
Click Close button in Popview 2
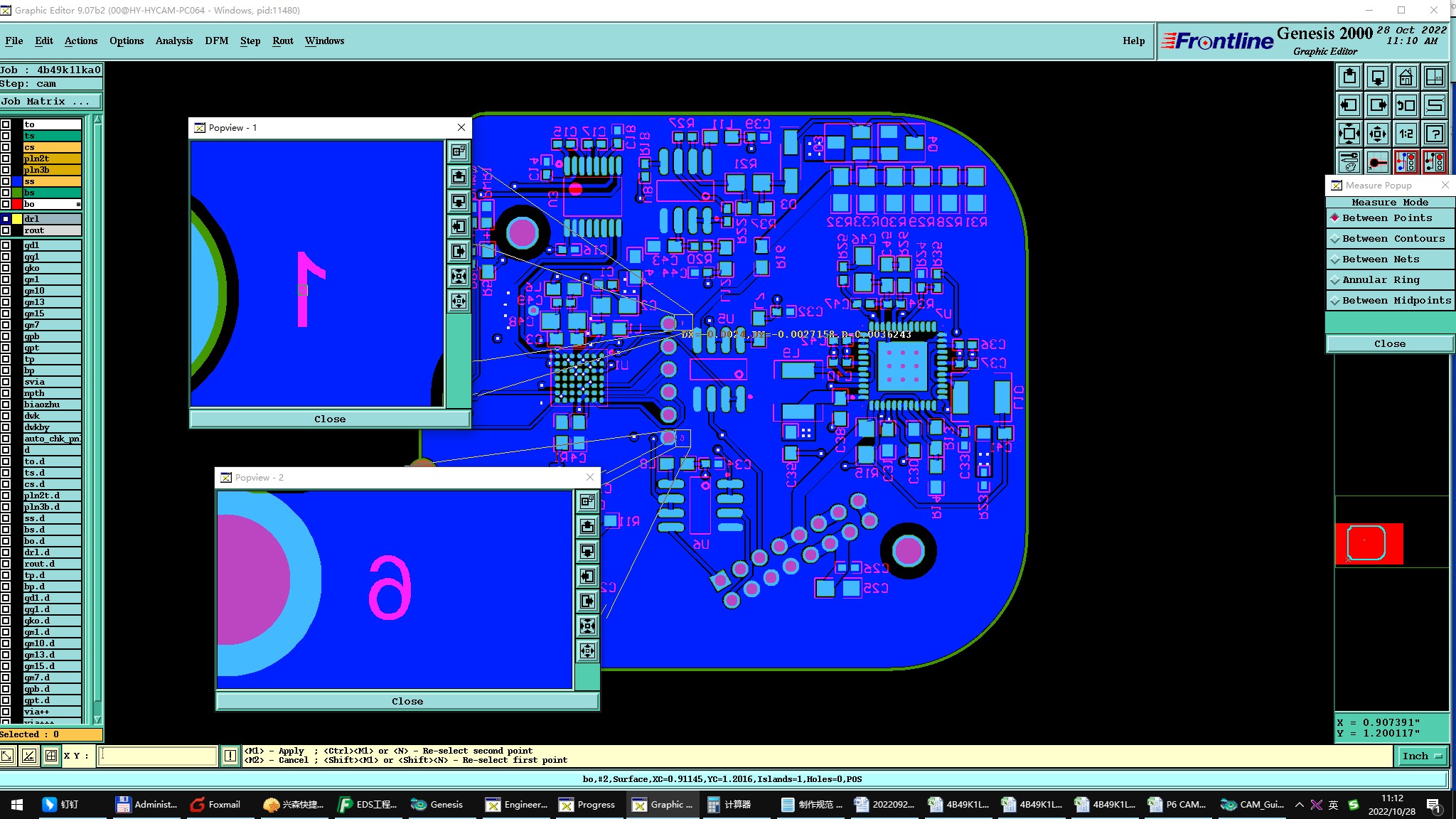(407, 702)
